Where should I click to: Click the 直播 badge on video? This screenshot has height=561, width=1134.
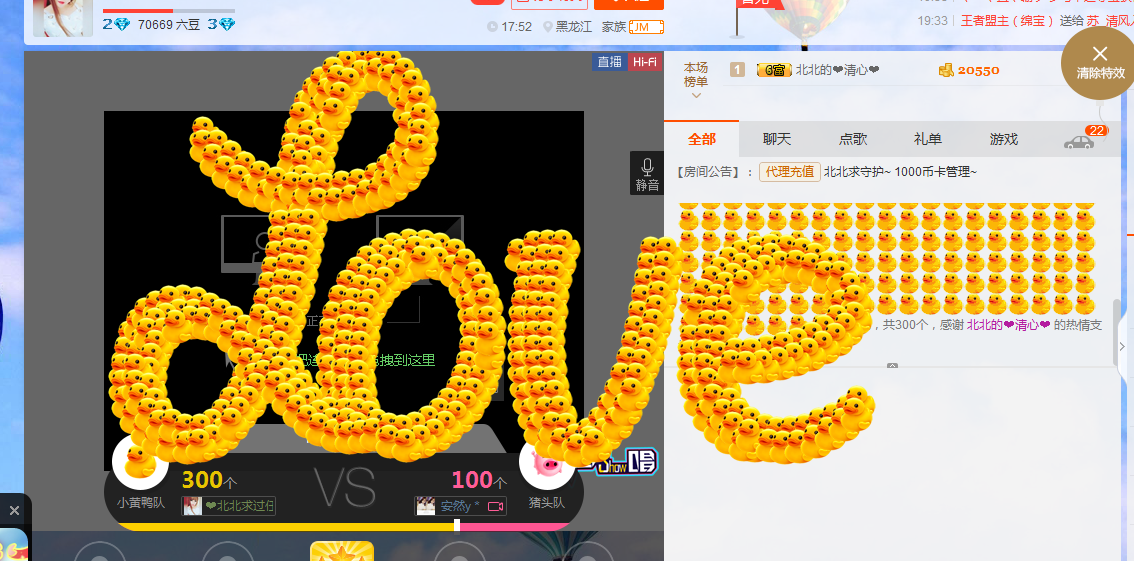click(609, 62)
